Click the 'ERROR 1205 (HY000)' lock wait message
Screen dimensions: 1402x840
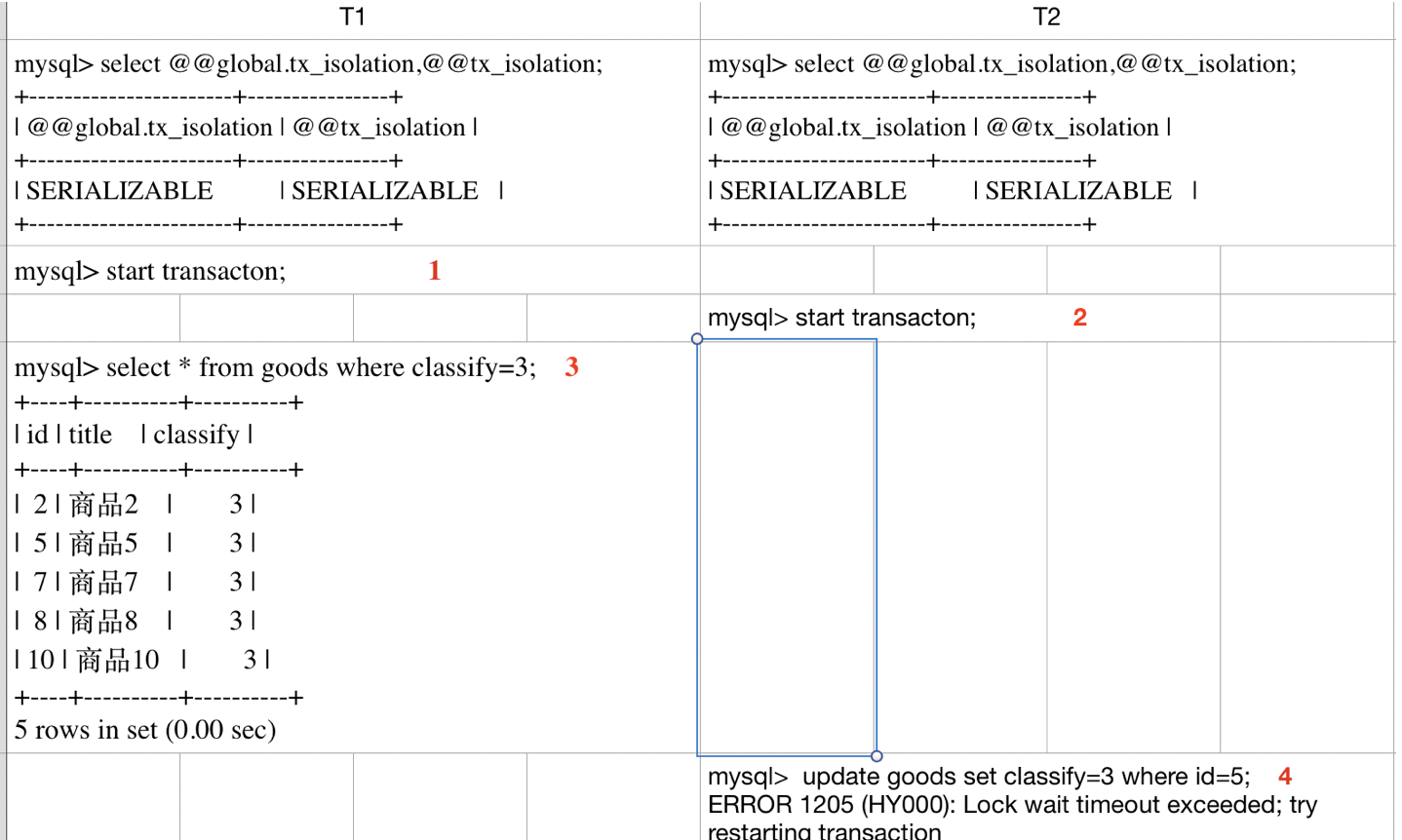tap(1012, 819)
